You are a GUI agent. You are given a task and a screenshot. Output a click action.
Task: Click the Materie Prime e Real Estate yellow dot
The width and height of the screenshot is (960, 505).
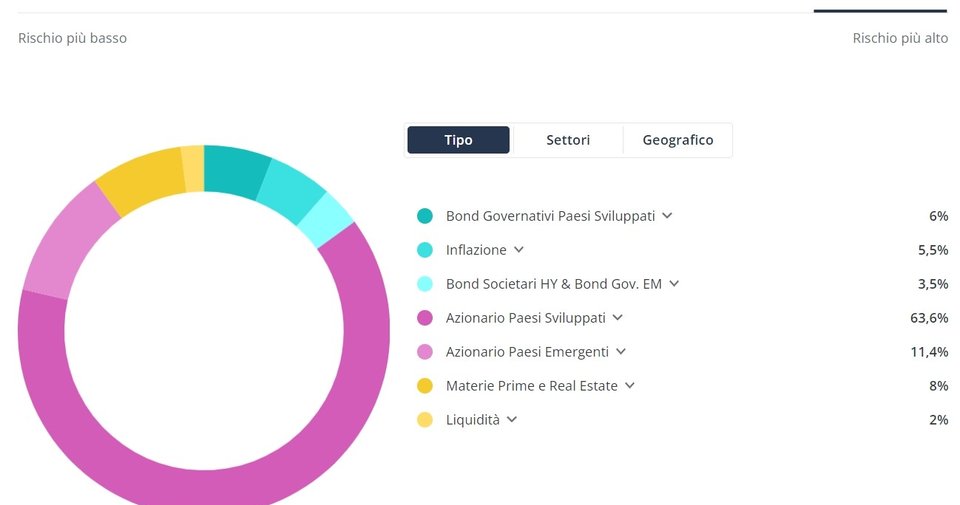[x=424, y=386]
